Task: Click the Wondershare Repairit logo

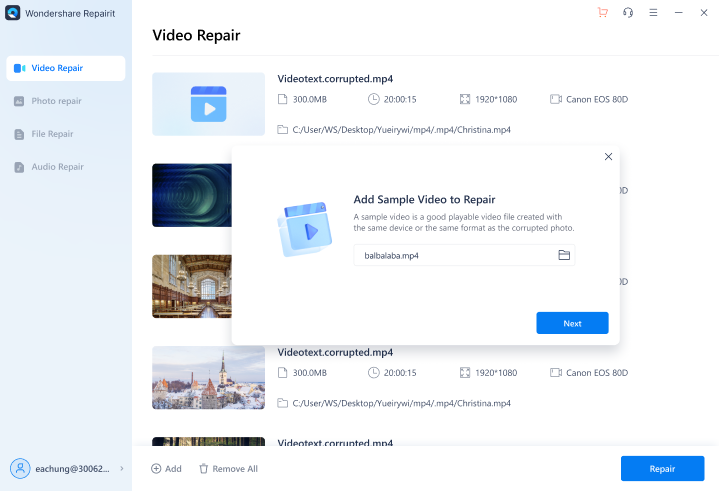Action: tap(12, 13)
